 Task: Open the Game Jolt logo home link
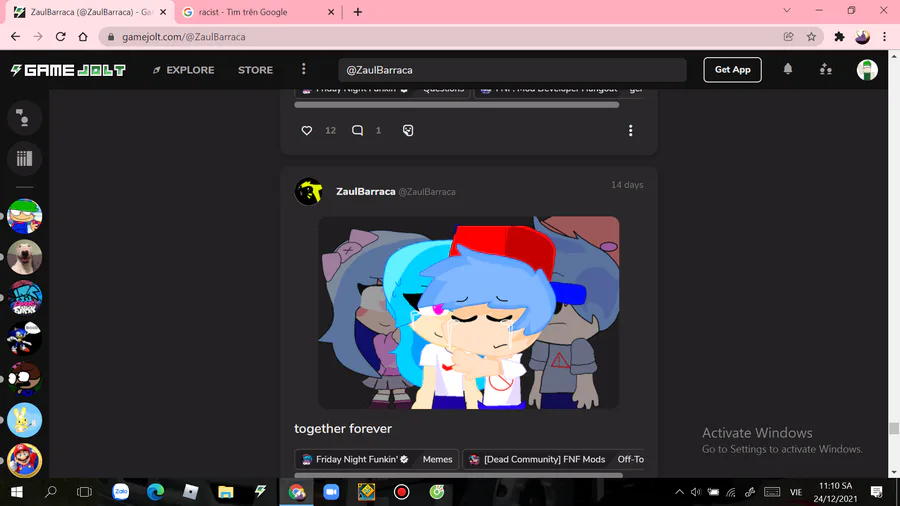[x=68, y=70]
